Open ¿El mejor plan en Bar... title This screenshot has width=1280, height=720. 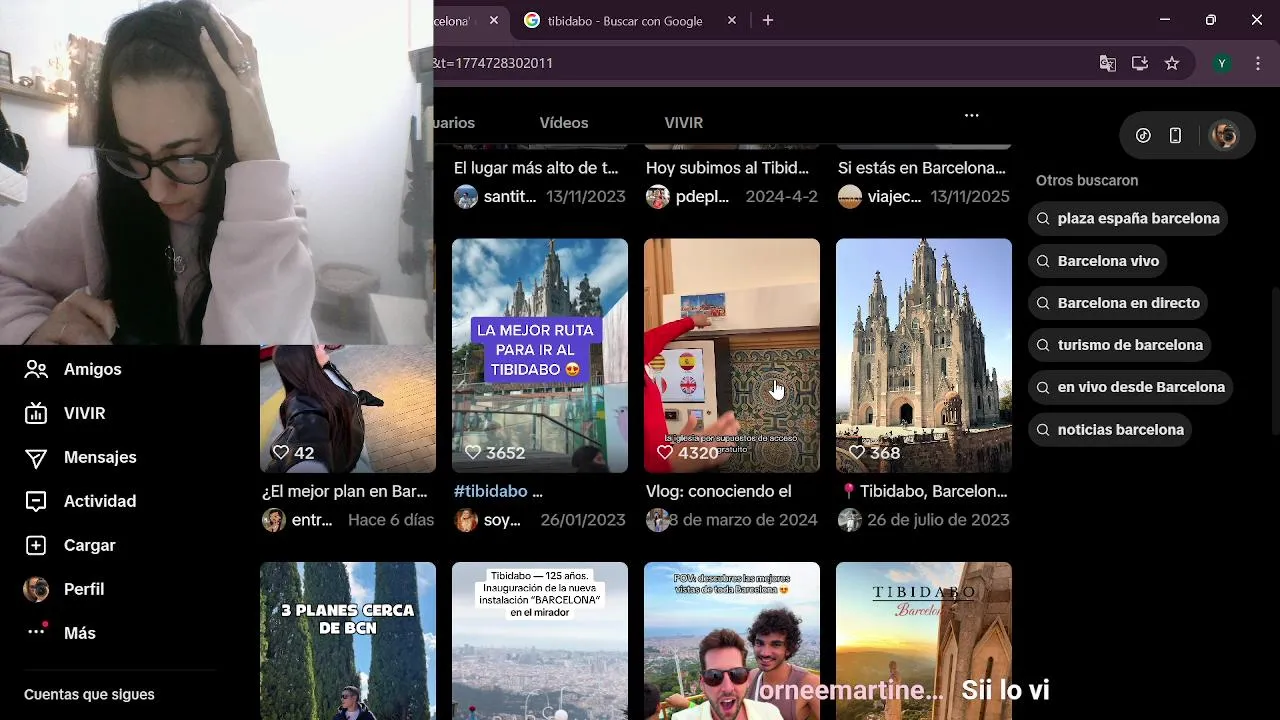pos(345,491)
